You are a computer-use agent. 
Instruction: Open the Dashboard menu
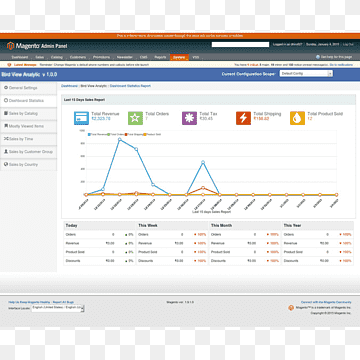[x=20, y=57]
